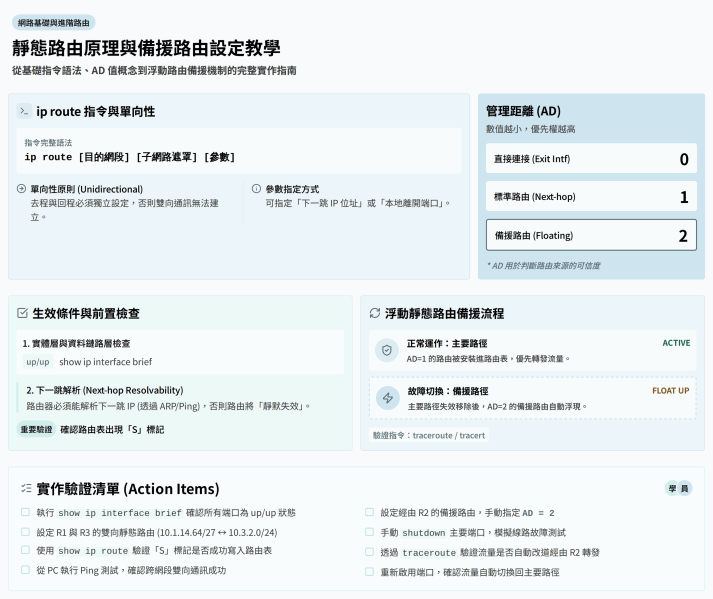The height and width of the screenshot is (599, 713).
Task: Click the 網路基礎與進階路由 category tag
Action: [x=54, y=23]
